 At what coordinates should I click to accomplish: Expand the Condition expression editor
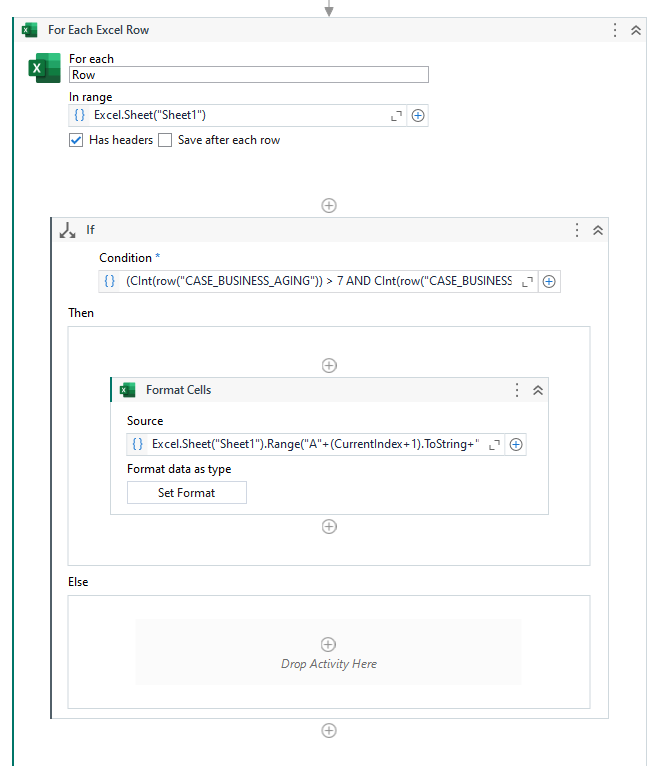[527, 282]
